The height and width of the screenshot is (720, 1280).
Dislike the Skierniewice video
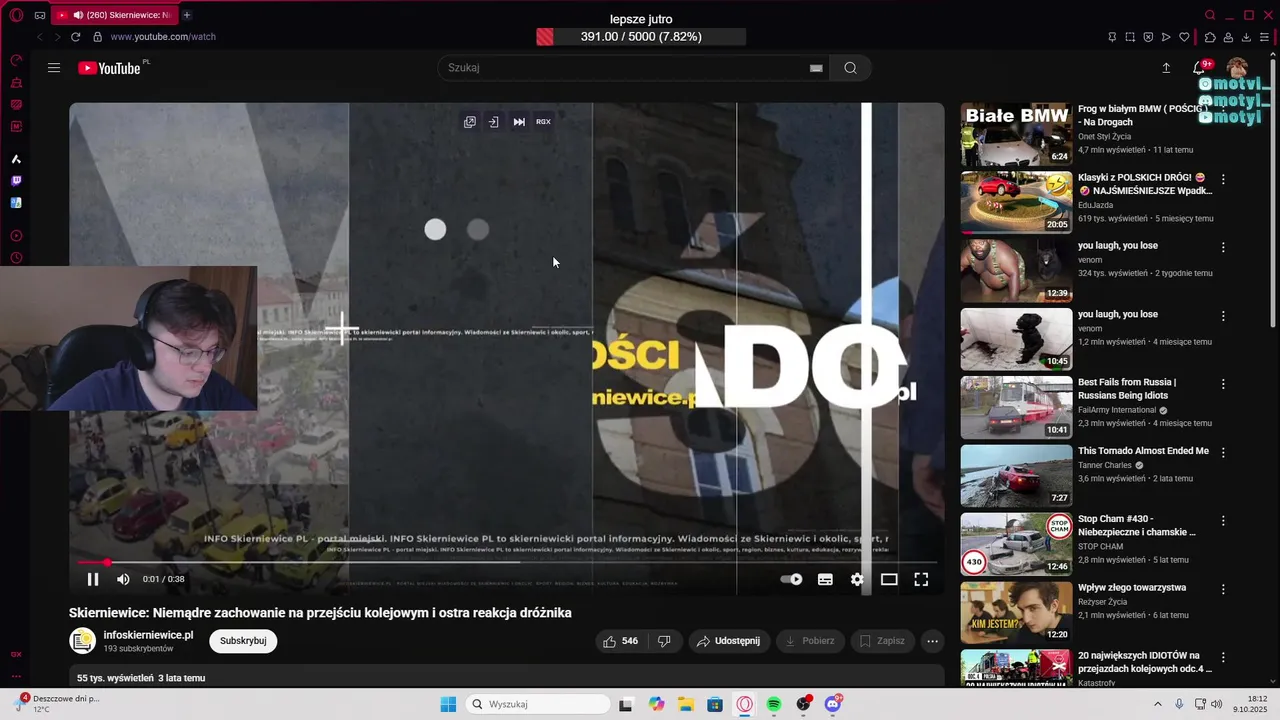pyautogui.click(x=664, y=641)
